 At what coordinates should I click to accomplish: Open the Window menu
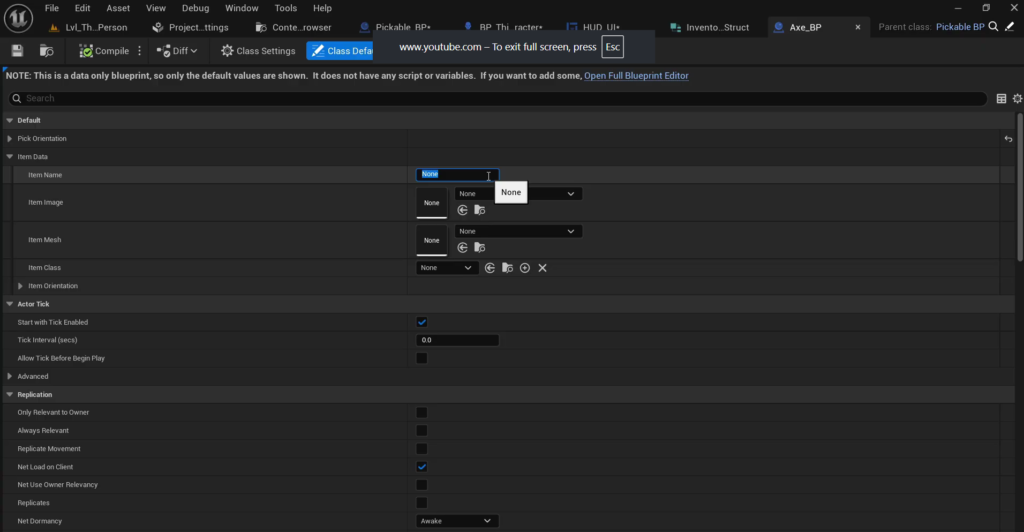click(242, 8)
